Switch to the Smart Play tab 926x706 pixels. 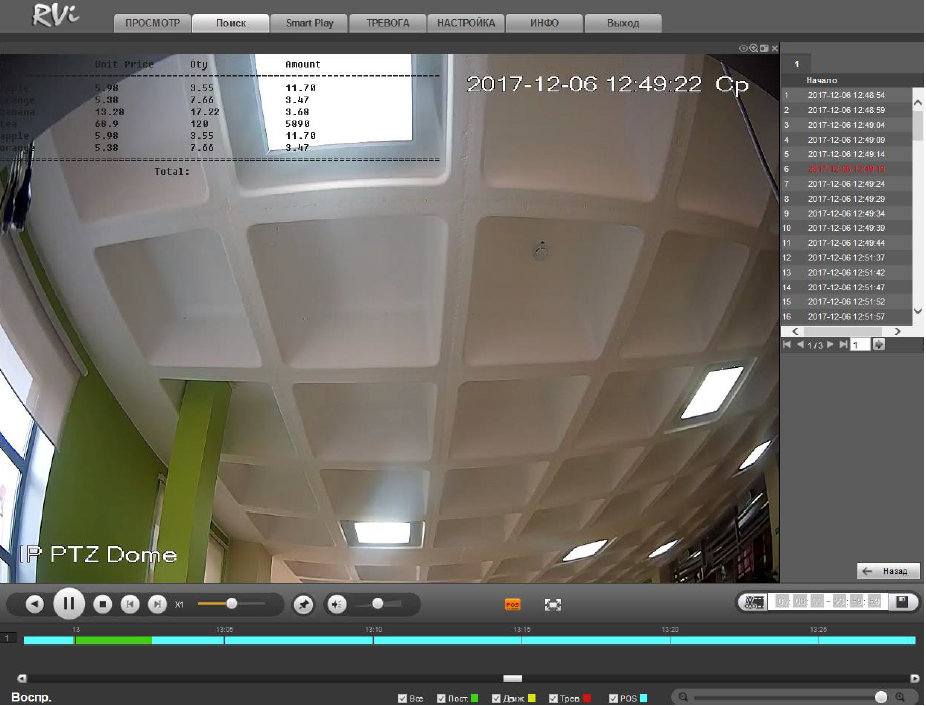pyautogui.click(x=309, y=23)
